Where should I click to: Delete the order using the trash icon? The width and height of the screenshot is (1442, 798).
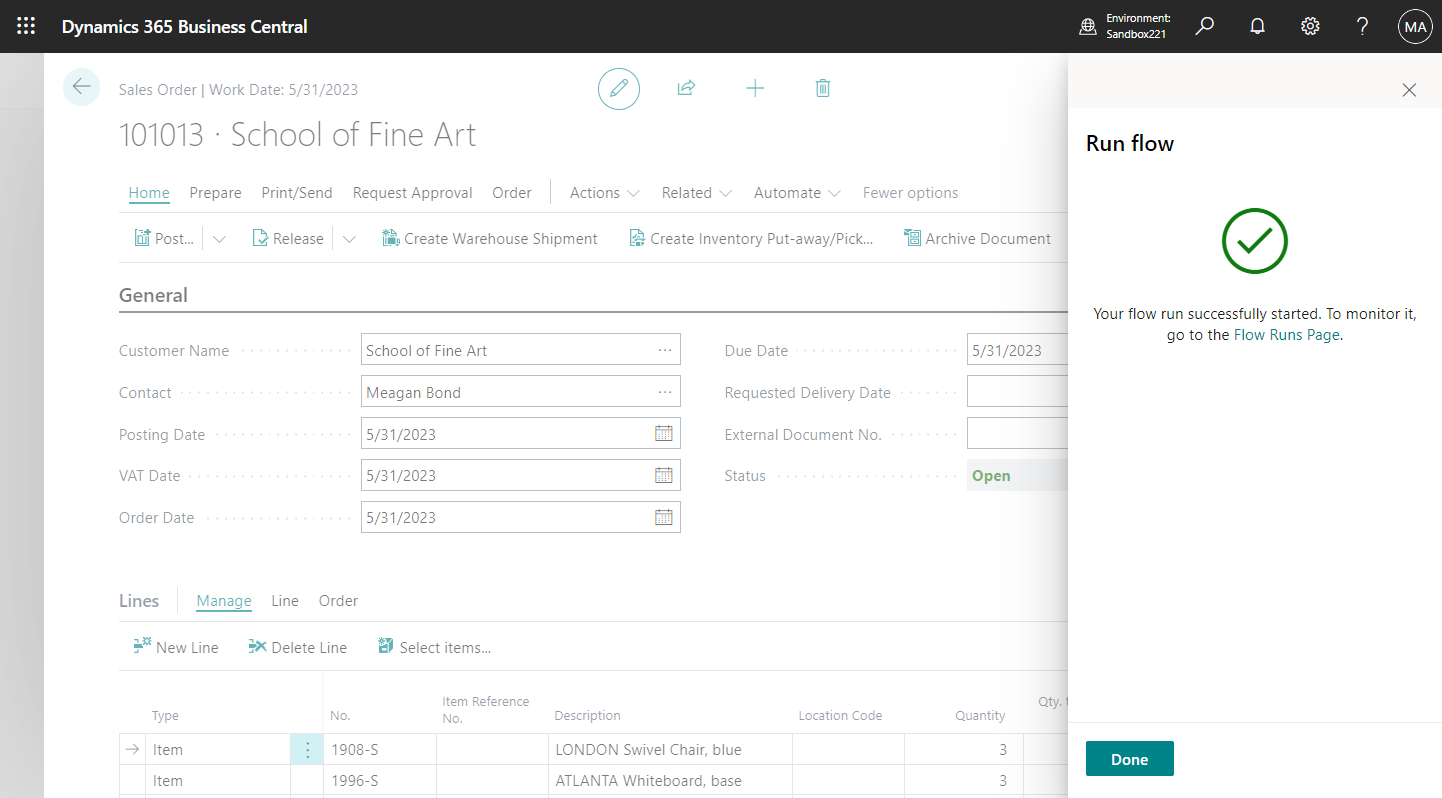click(x=823, y=88)
